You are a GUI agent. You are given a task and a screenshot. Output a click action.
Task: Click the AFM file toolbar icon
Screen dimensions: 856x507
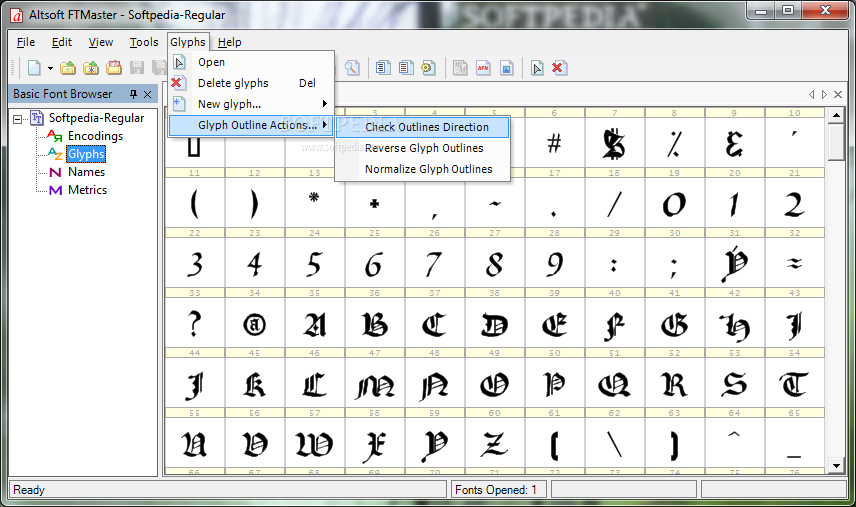click(483, 68)
